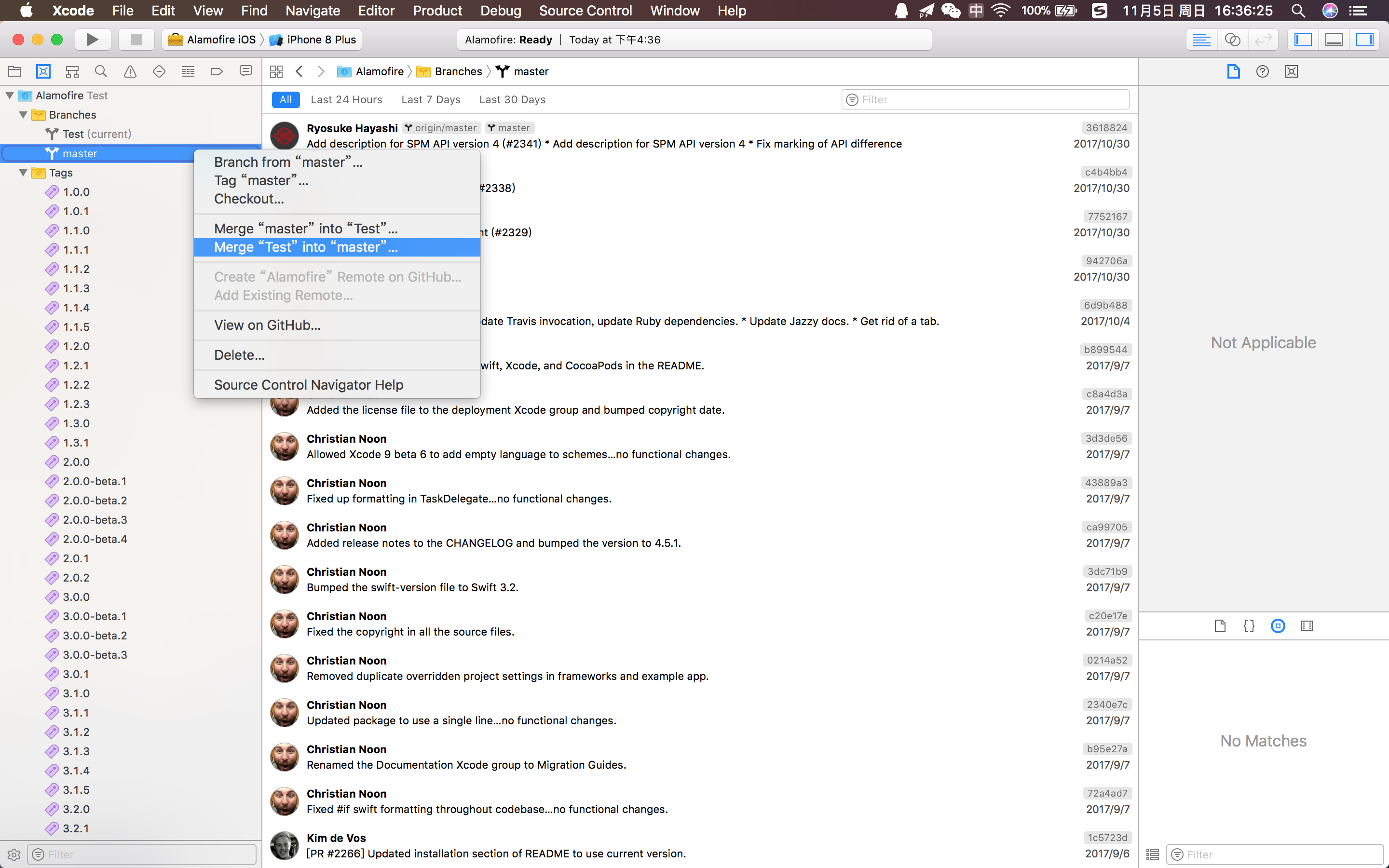Open the Source Control navigator icon
The height and width of the screenshot is (868, 1389).
pos(43,71)
